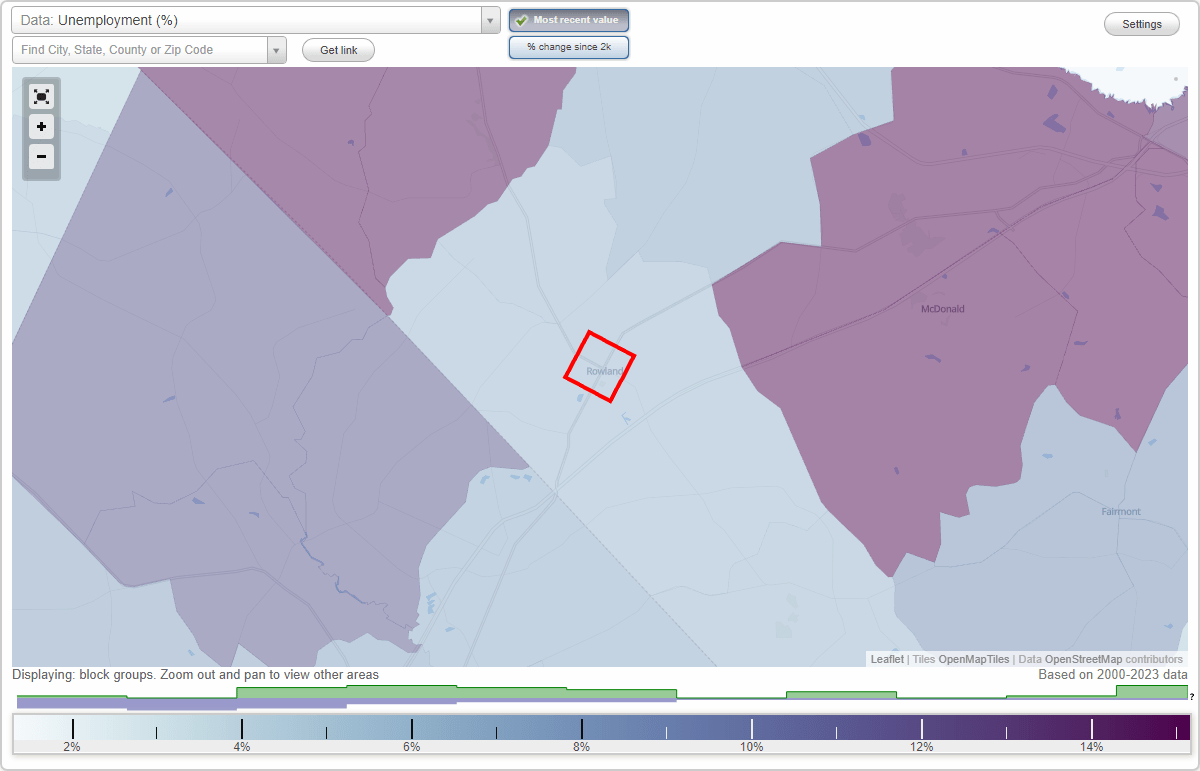The image size is (1200, 771).
Task: Click the highlighted Rowland block group
Action: click(598, 368)
